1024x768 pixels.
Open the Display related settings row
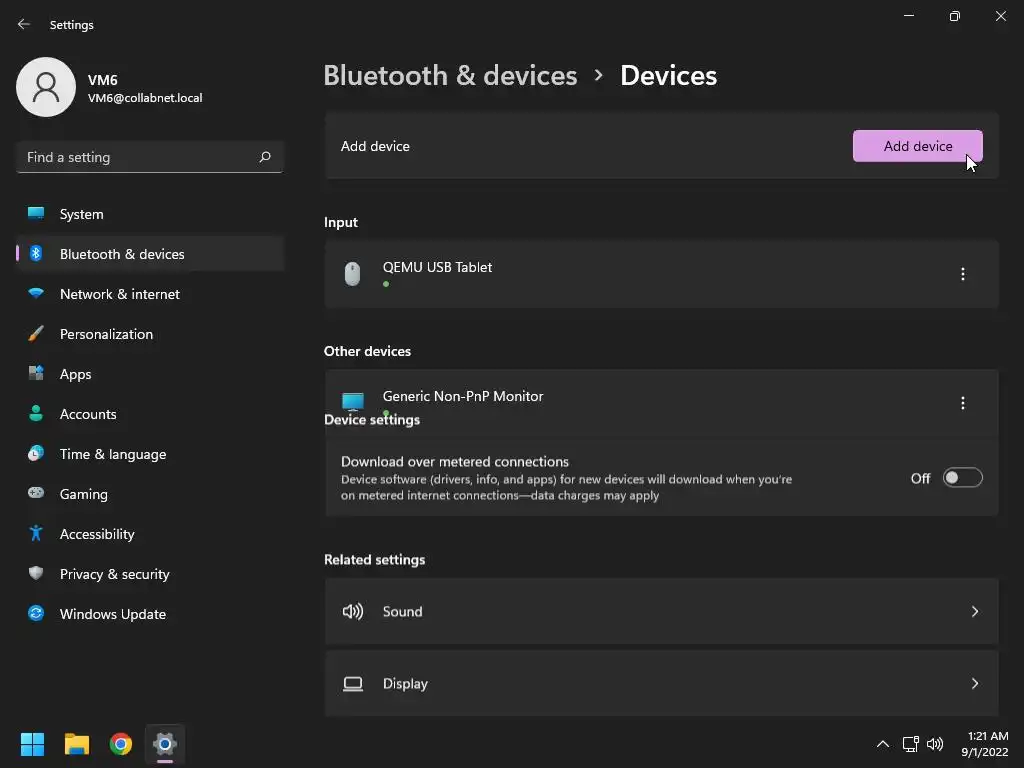pyautogui.click(x=661, y=684)
